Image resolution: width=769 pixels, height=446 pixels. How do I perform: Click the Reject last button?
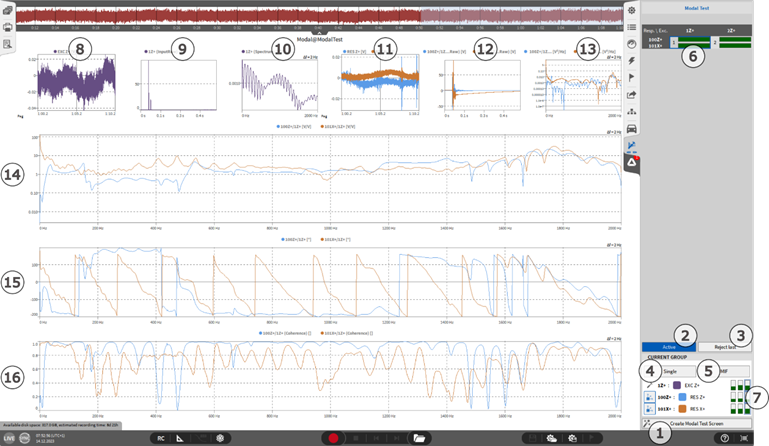[725, 347]
